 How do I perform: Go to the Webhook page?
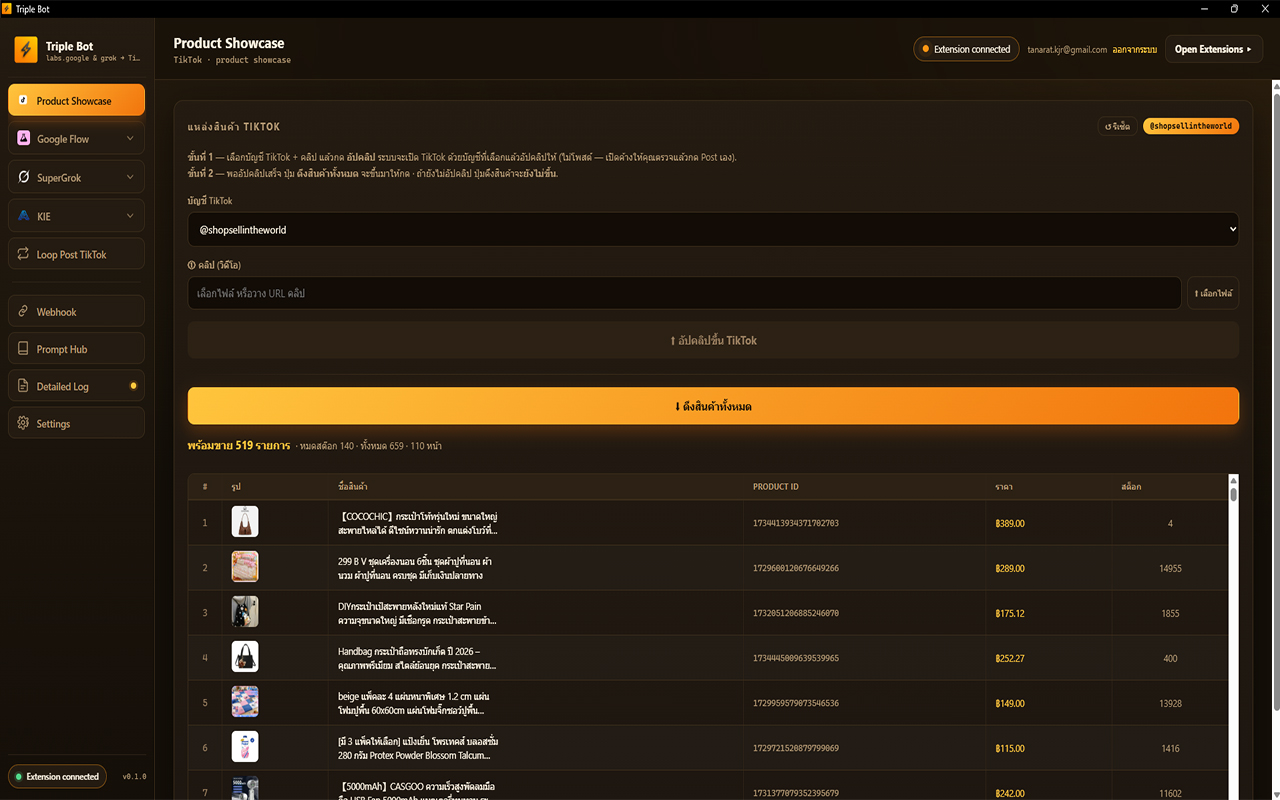point(76,312)
